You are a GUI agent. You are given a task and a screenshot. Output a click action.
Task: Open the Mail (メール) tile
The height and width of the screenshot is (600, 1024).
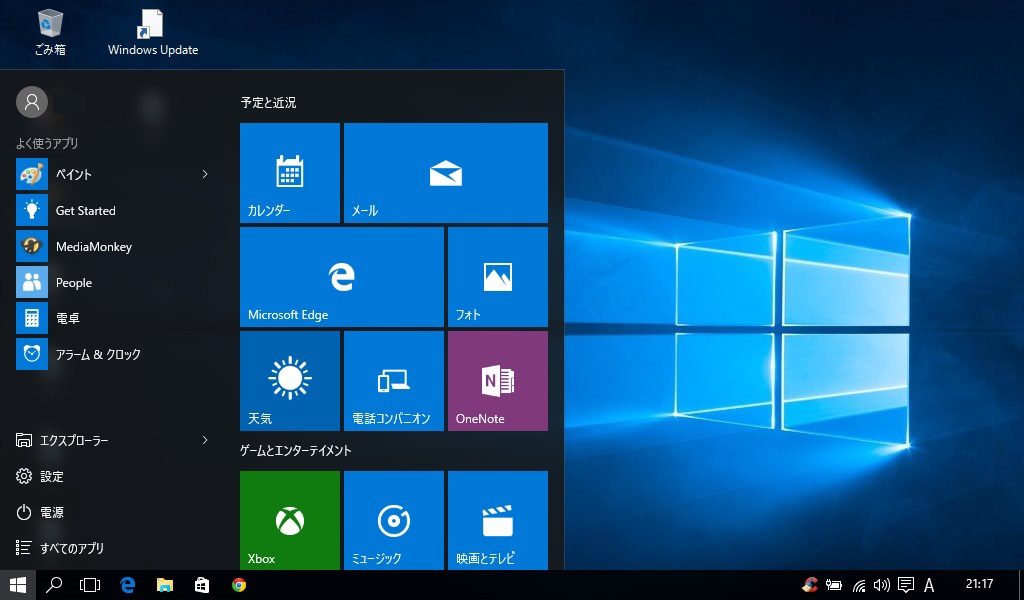(x=446, y=173)
